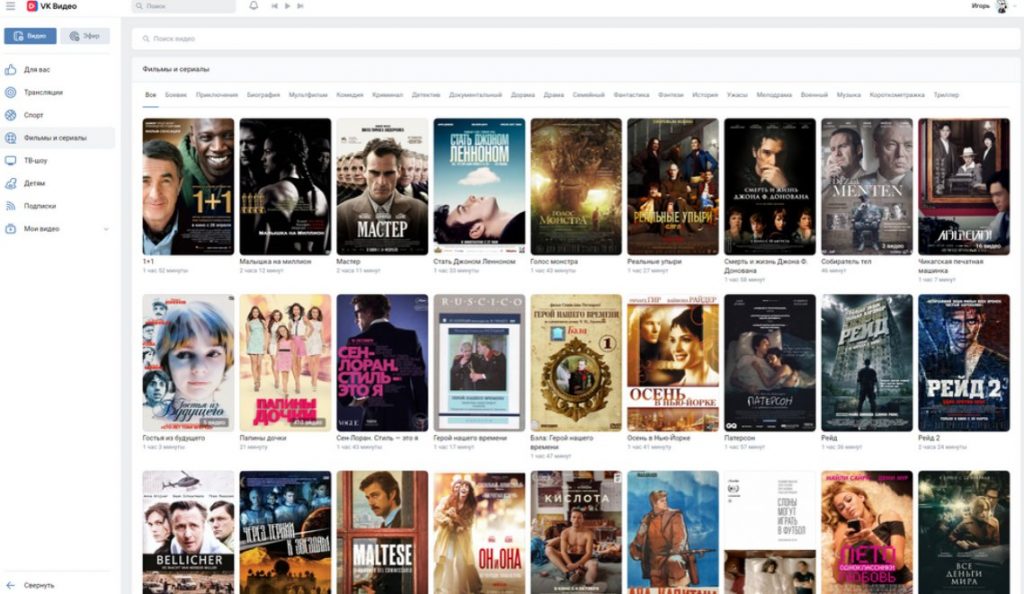Viewport: 1024px width, 594px height.
Task: Switch to the Видео section button
Action: [30, 36]
